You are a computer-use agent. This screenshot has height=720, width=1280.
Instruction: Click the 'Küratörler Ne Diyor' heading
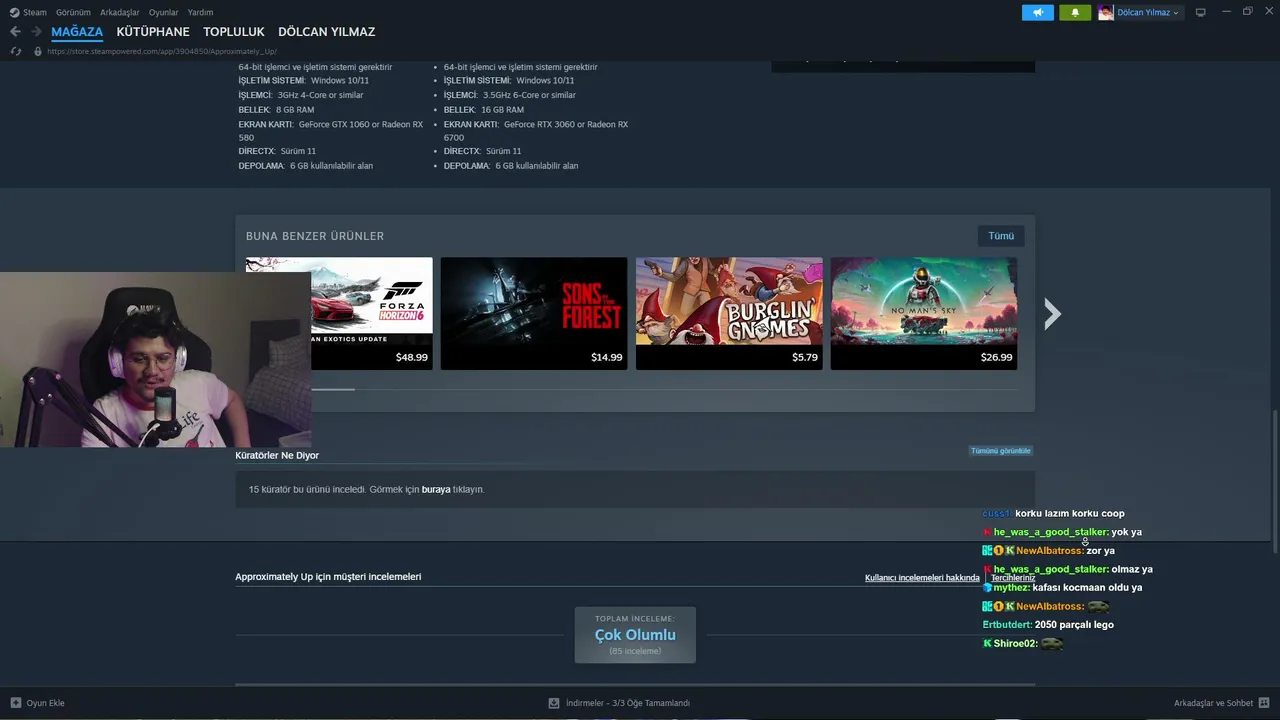277,455
